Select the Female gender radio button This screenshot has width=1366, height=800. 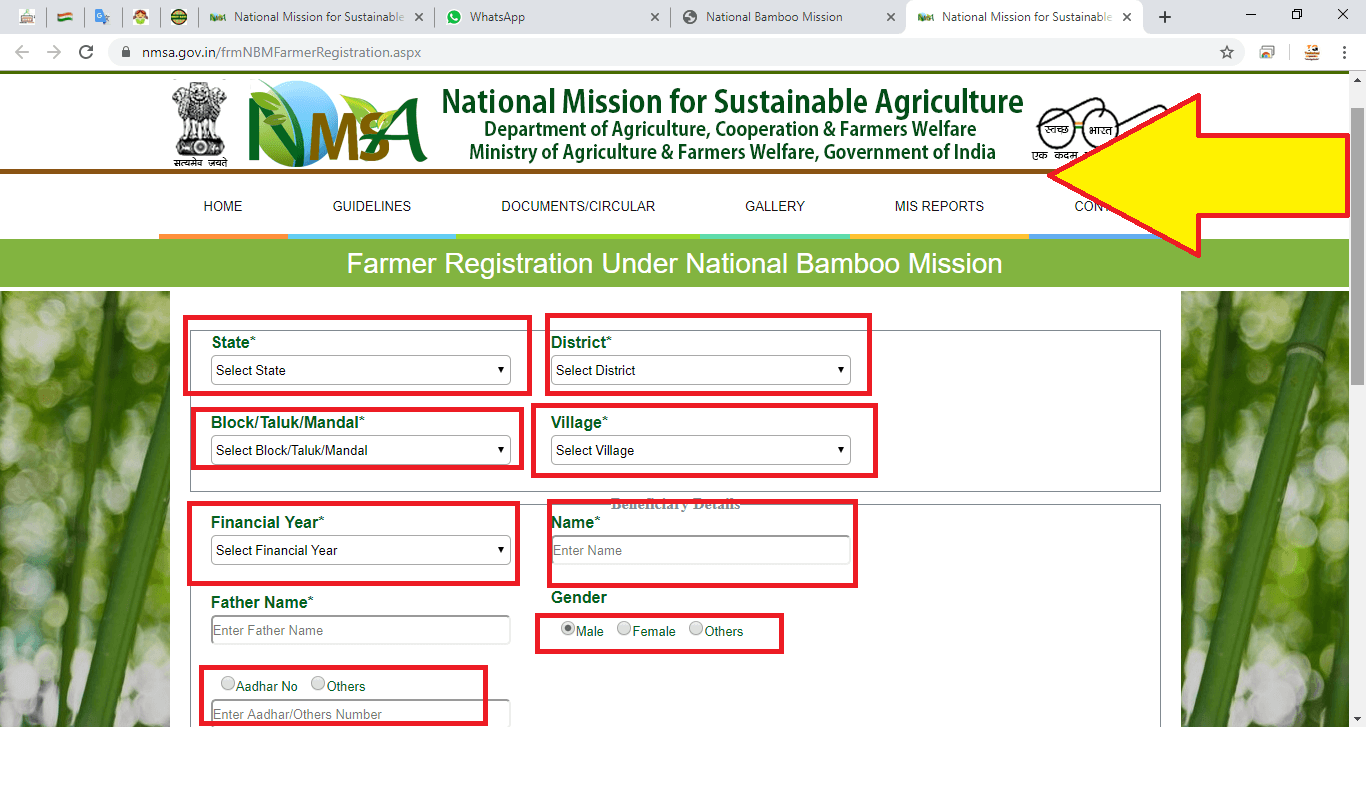pyautogui.click(x=624, y=629)
